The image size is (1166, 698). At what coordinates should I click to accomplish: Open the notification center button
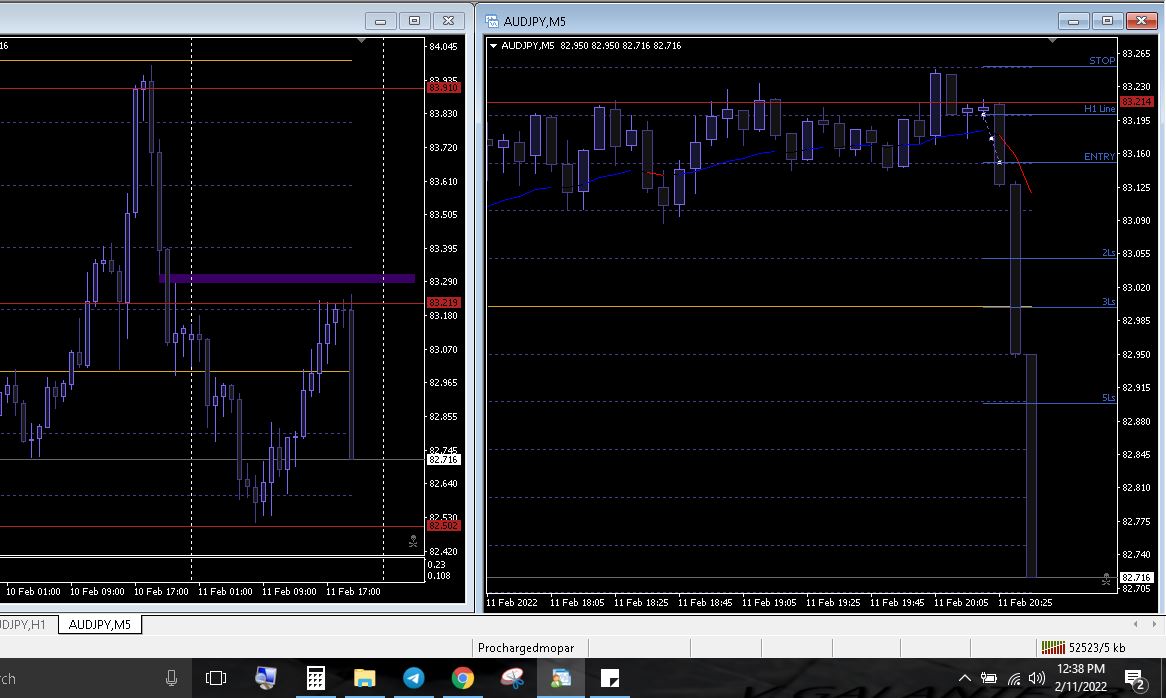click(1135, 679)
